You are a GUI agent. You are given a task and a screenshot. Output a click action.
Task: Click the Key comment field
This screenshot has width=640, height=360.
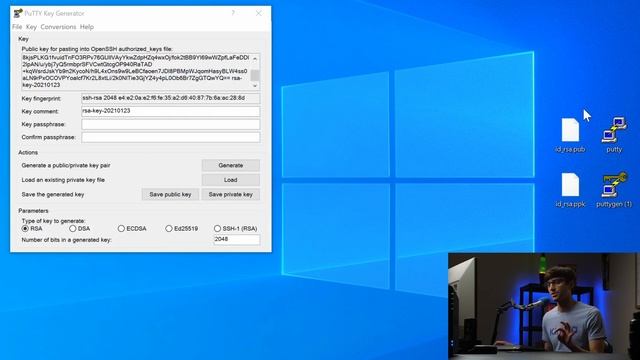pyautogui.click(x=171, y=111)
